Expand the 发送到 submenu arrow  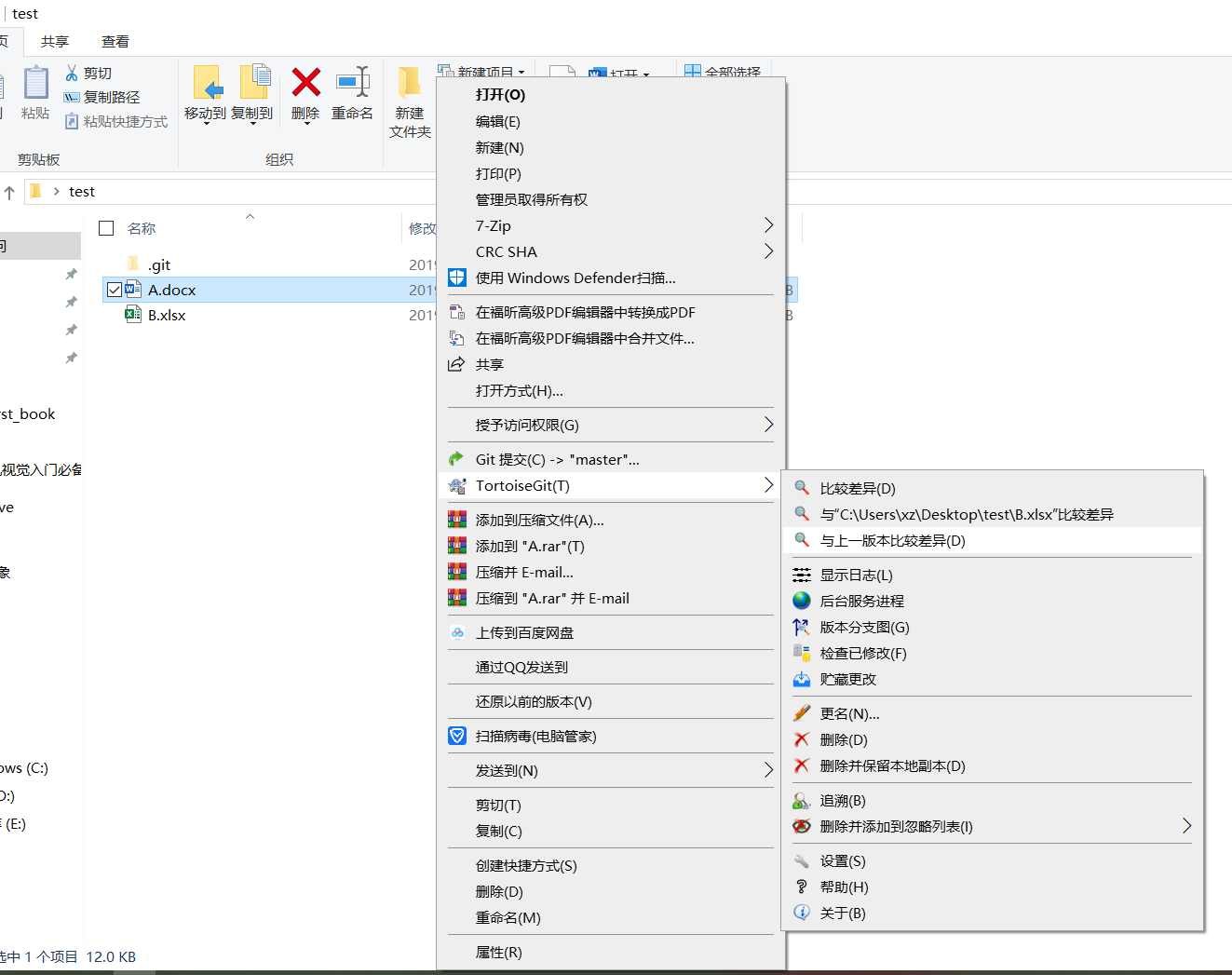(x=768, y=770)
